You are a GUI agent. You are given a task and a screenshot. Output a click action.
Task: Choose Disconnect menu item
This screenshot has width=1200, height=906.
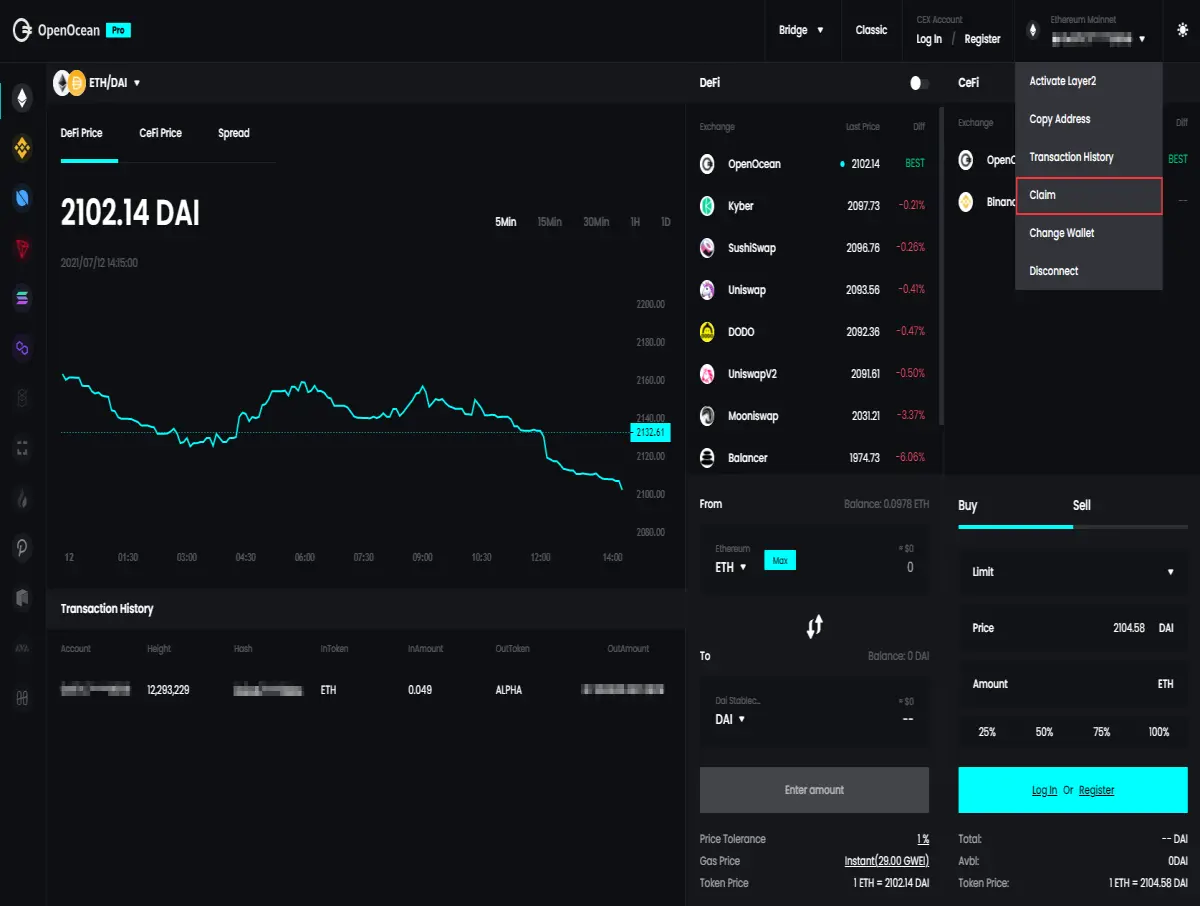1089,271
